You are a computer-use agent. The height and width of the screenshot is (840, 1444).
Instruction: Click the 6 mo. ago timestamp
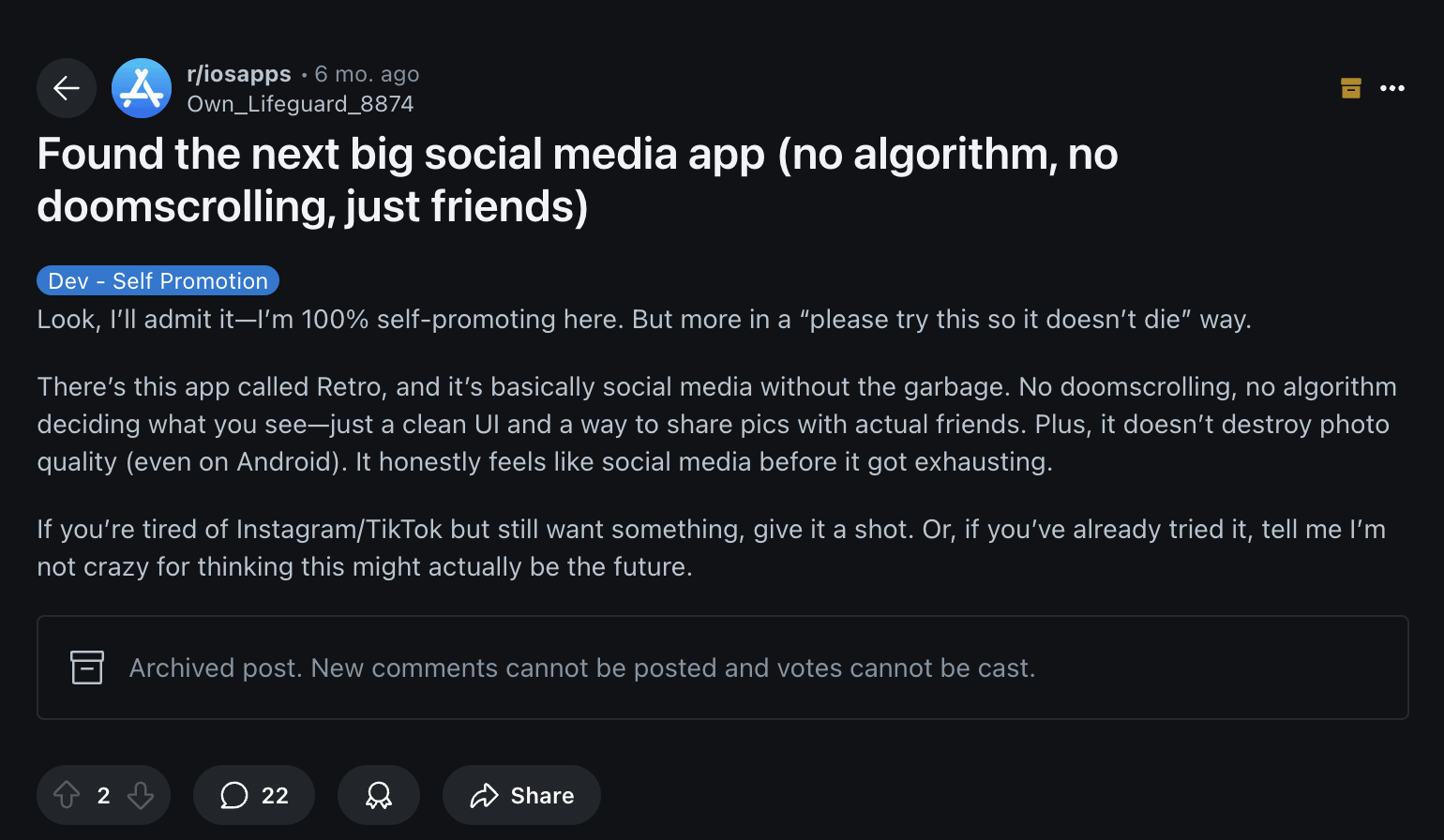pos(367,74)
